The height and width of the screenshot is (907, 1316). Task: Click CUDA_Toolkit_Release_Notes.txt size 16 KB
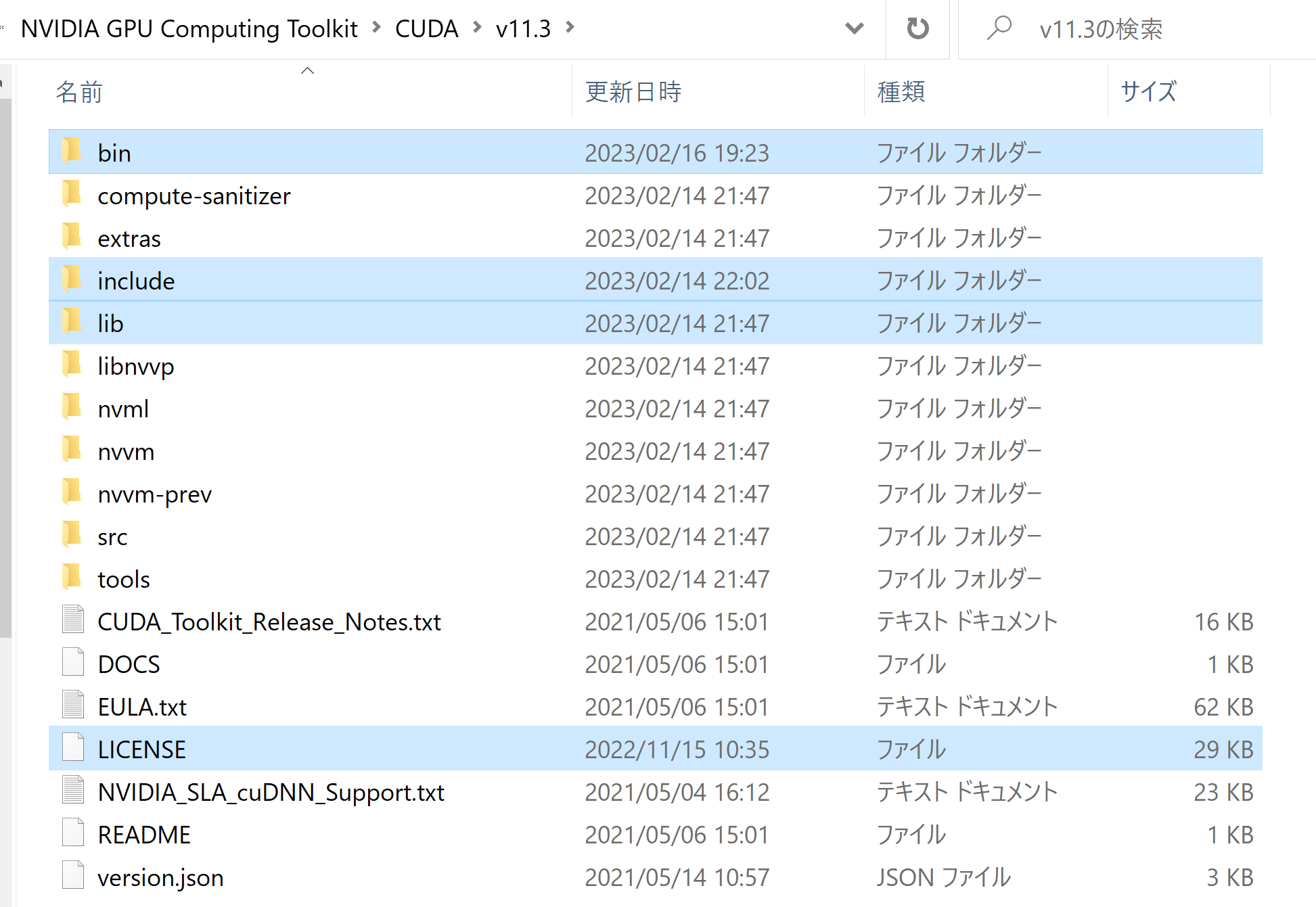click(x=1223, y=622)
